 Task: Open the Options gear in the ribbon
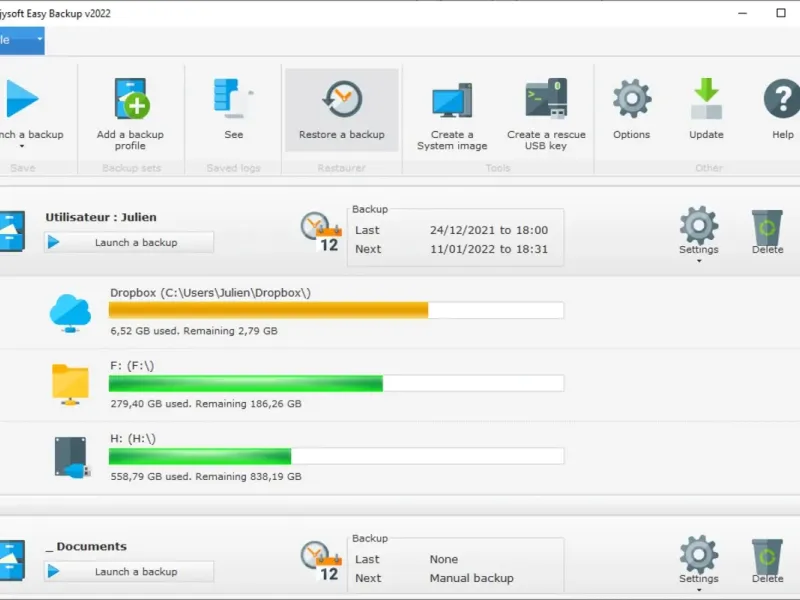click(632, 98)
